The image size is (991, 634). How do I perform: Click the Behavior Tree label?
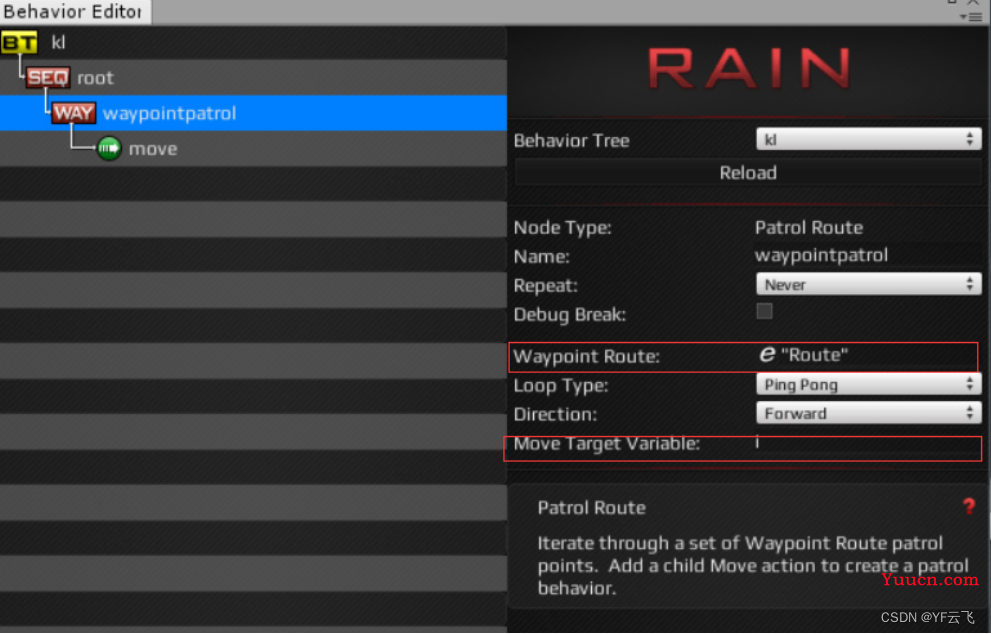pos(571,140)
